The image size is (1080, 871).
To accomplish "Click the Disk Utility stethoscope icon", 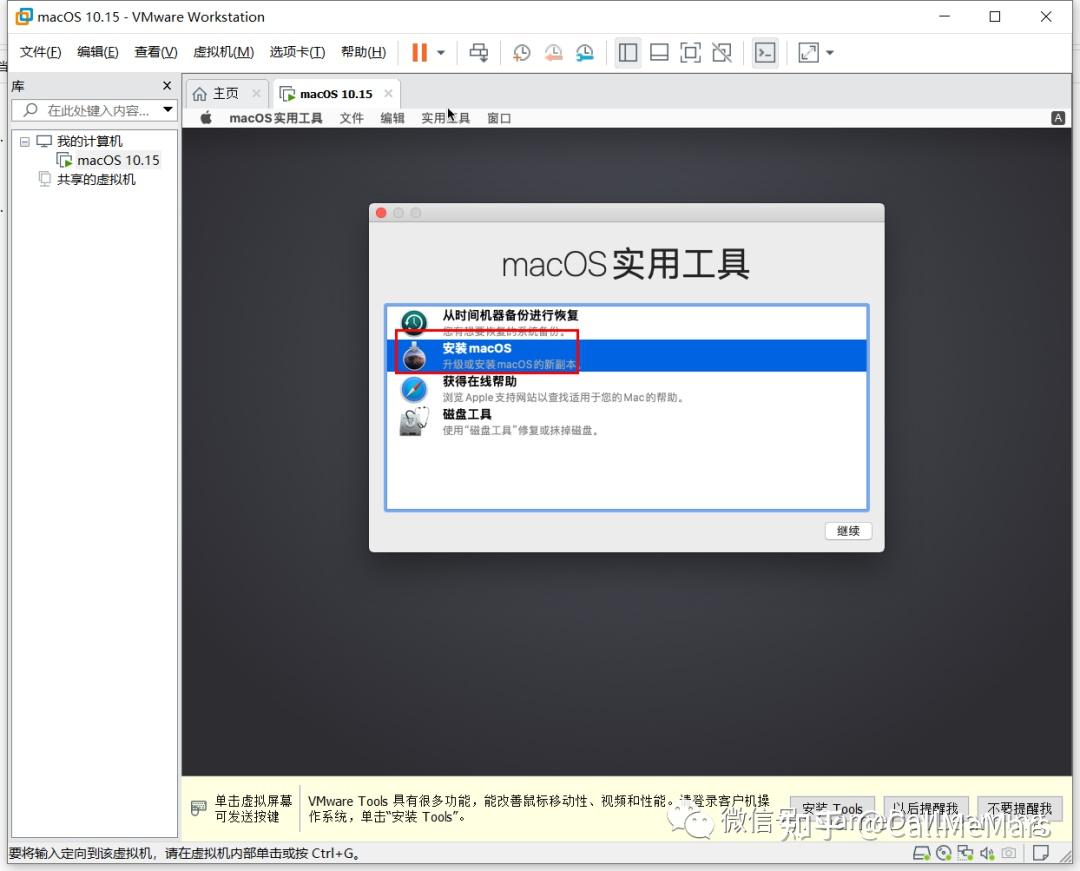I will 414,421.
